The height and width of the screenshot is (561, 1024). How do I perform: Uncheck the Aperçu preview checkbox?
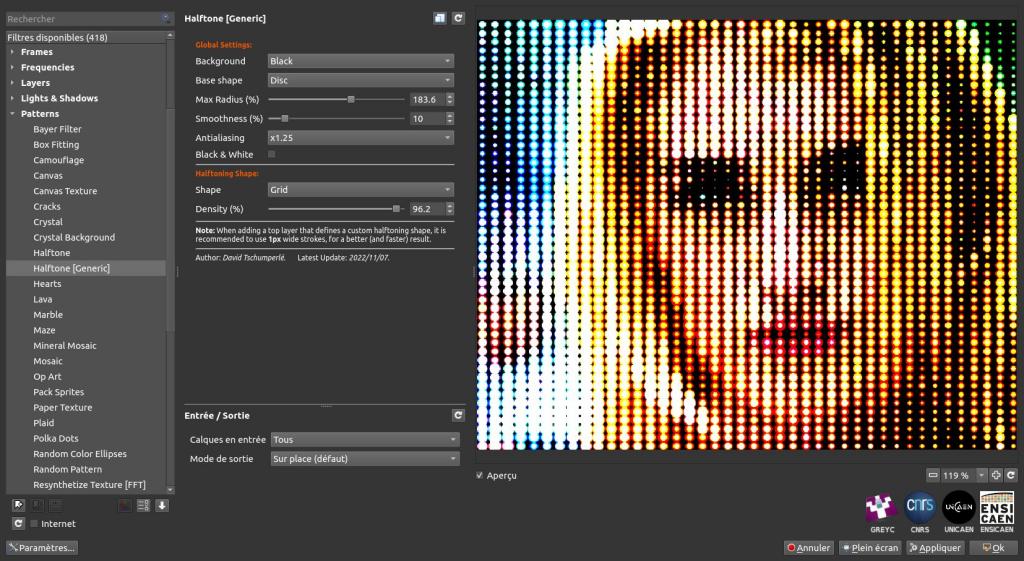click(480, 475)
